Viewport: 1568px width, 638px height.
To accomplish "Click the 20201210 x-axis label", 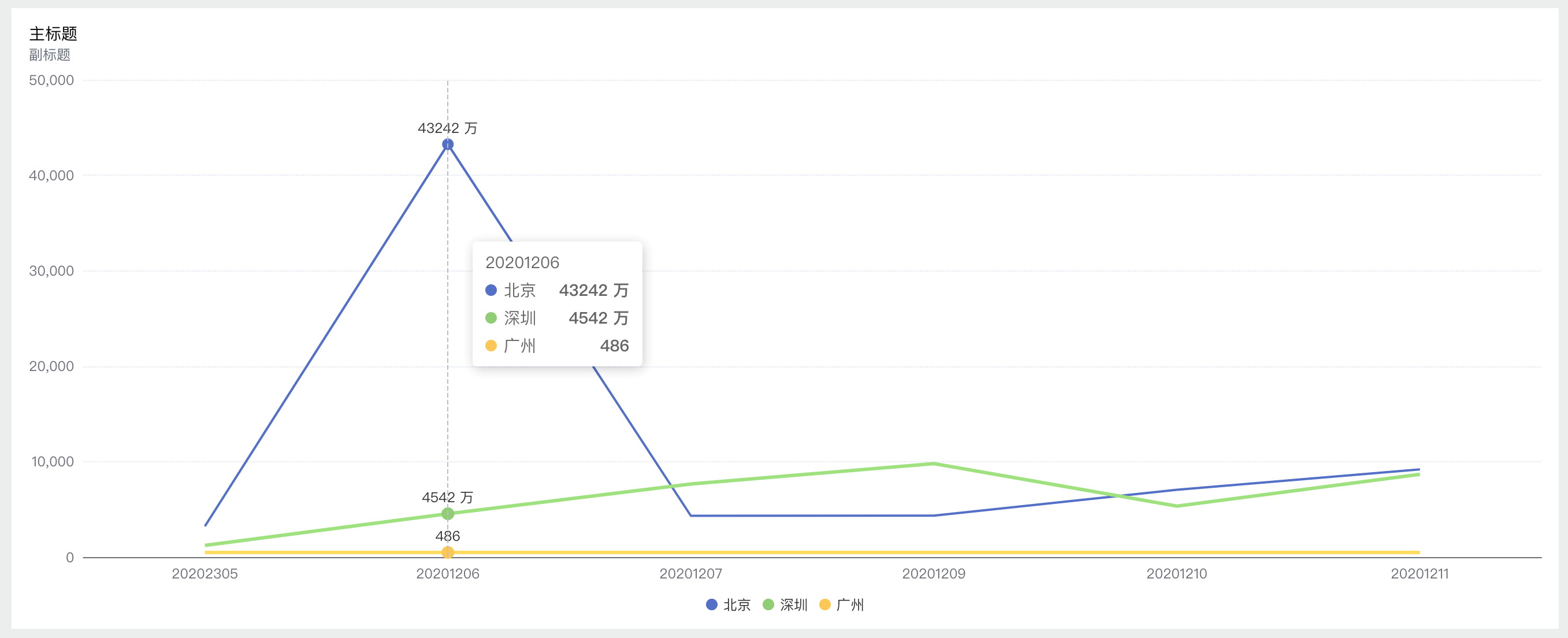I will point(1176,573).
